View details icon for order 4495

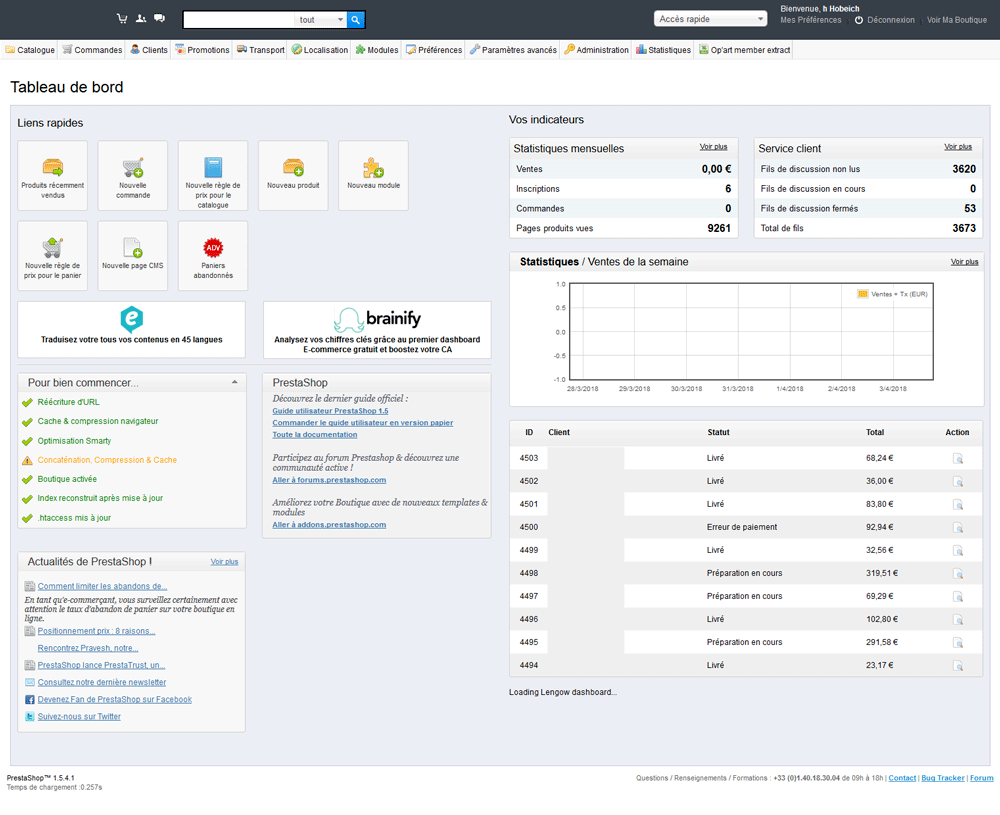point(958,643)
